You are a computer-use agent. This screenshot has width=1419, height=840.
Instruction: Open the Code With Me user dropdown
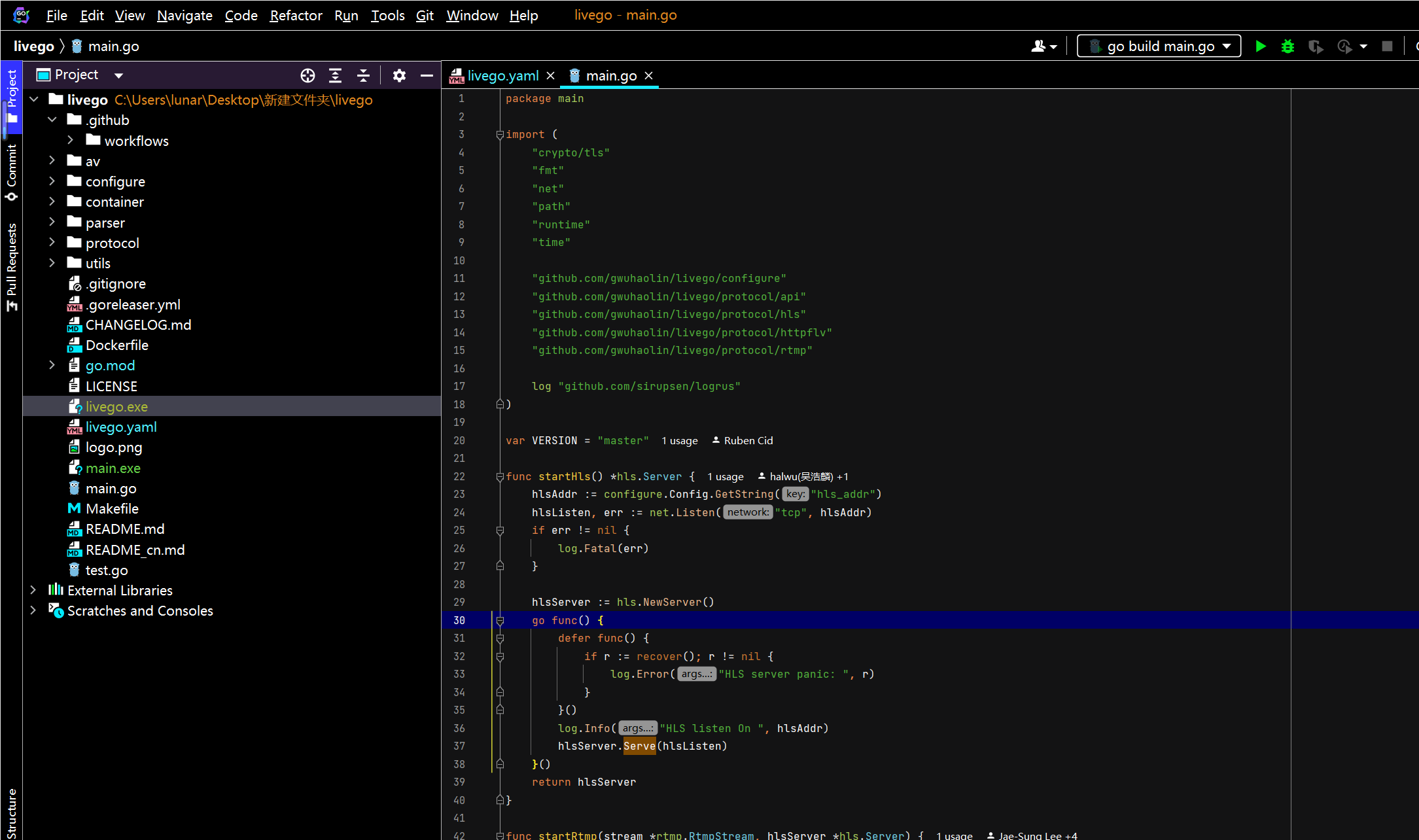(x=1043, y=46)
